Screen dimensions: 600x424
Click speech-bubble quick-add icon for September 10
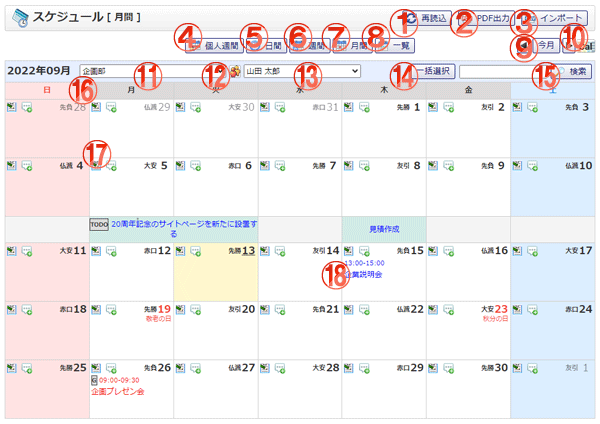(533, 166)
